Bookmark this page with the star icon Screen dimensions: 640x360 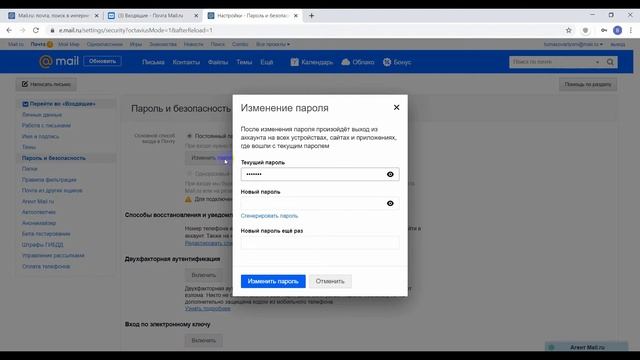(569, 30)
